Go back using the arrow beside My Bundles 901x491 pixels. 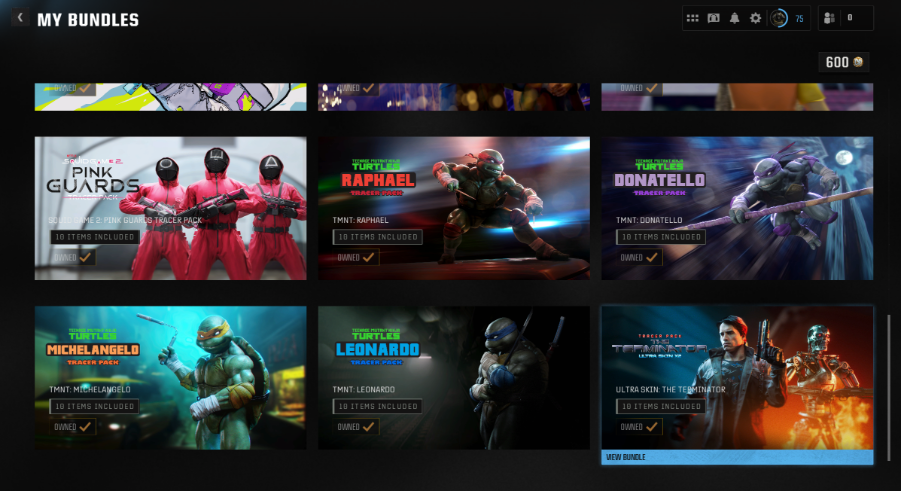20,18
